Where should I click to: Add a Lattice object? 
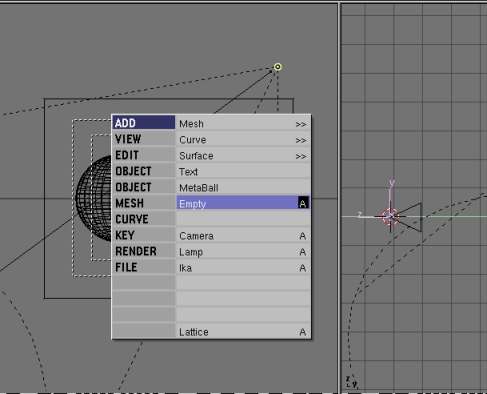coord(243,332)
